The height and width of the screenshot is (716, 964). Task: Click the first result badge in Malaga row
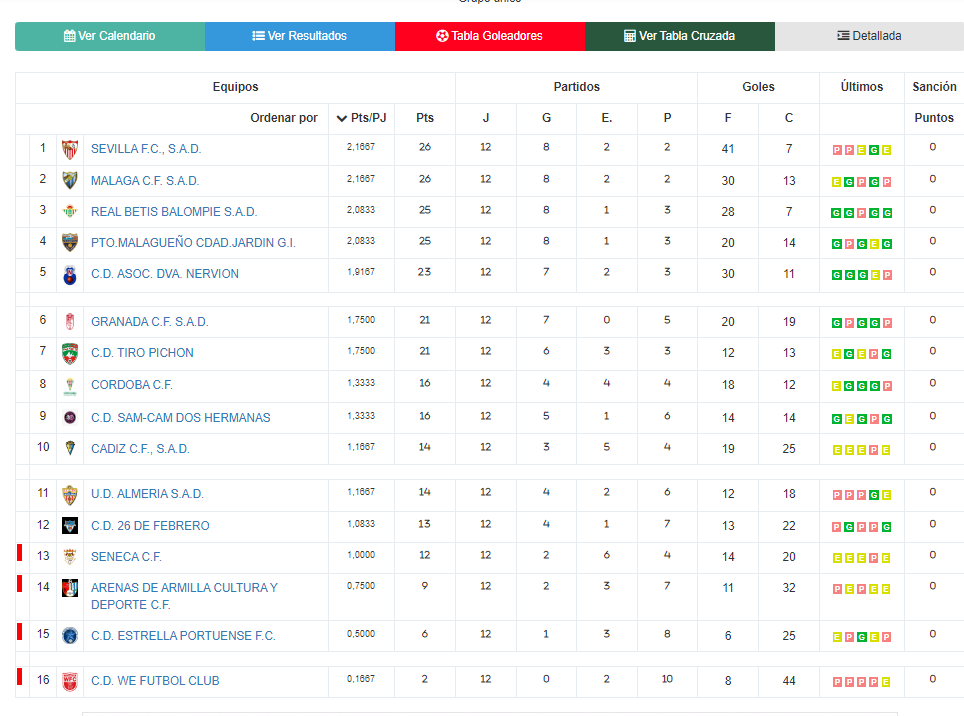tap(837, 182)
